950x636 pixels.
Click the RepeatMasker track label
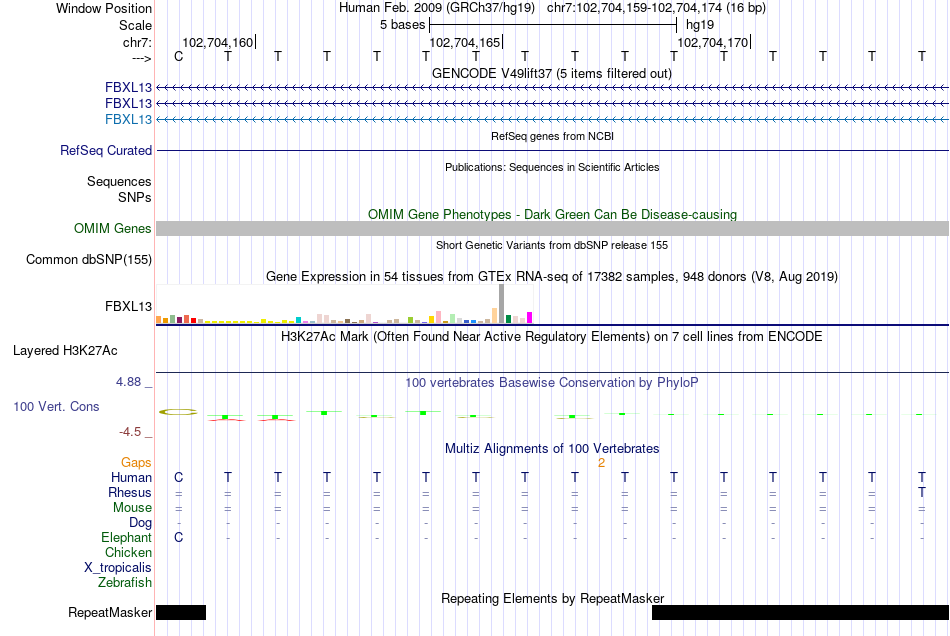(110, 612)
